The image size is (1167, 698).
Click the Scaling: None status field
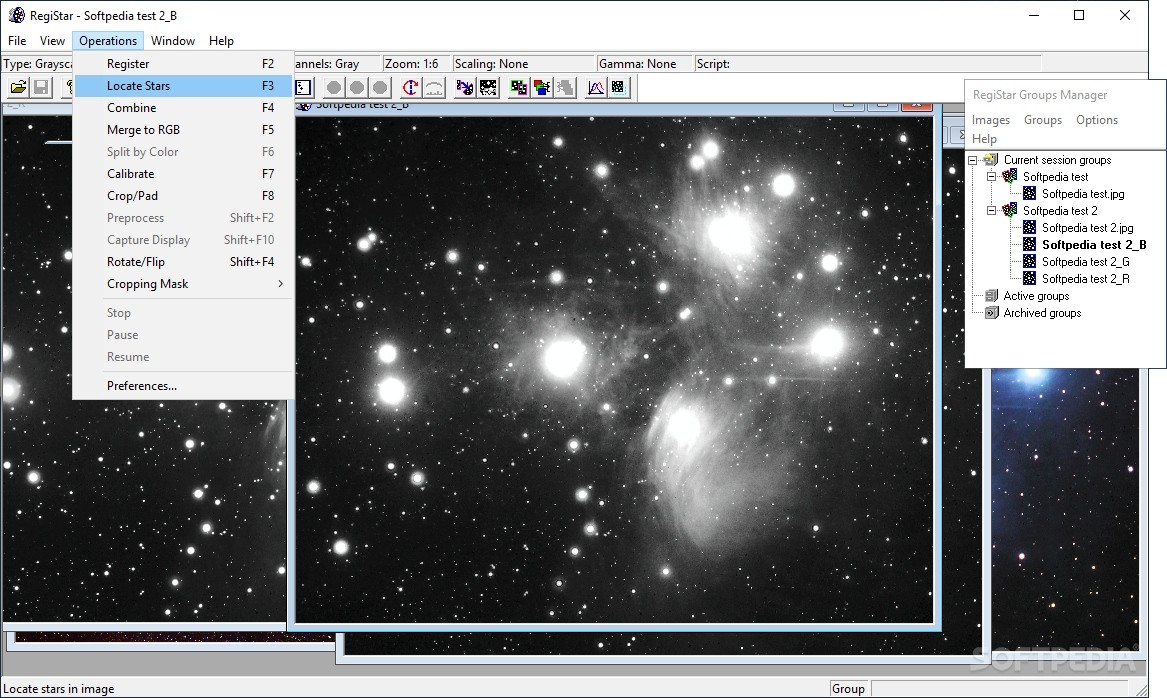point(523,64)
